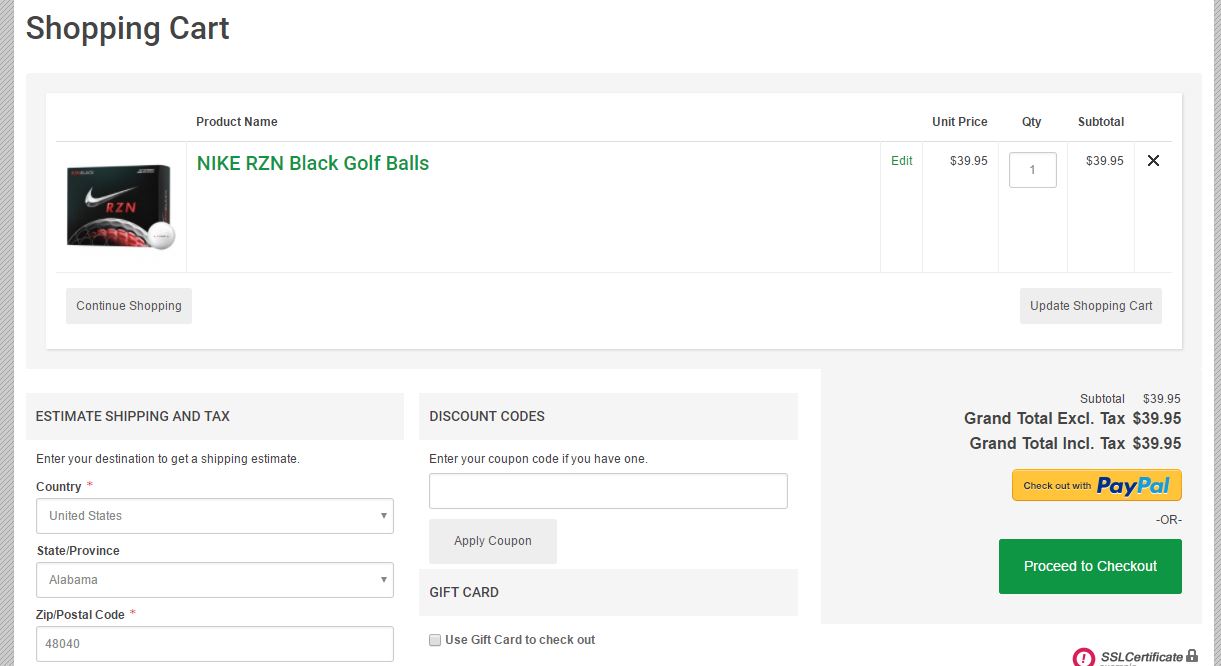Click Apply Coupon

coord(492,540)
